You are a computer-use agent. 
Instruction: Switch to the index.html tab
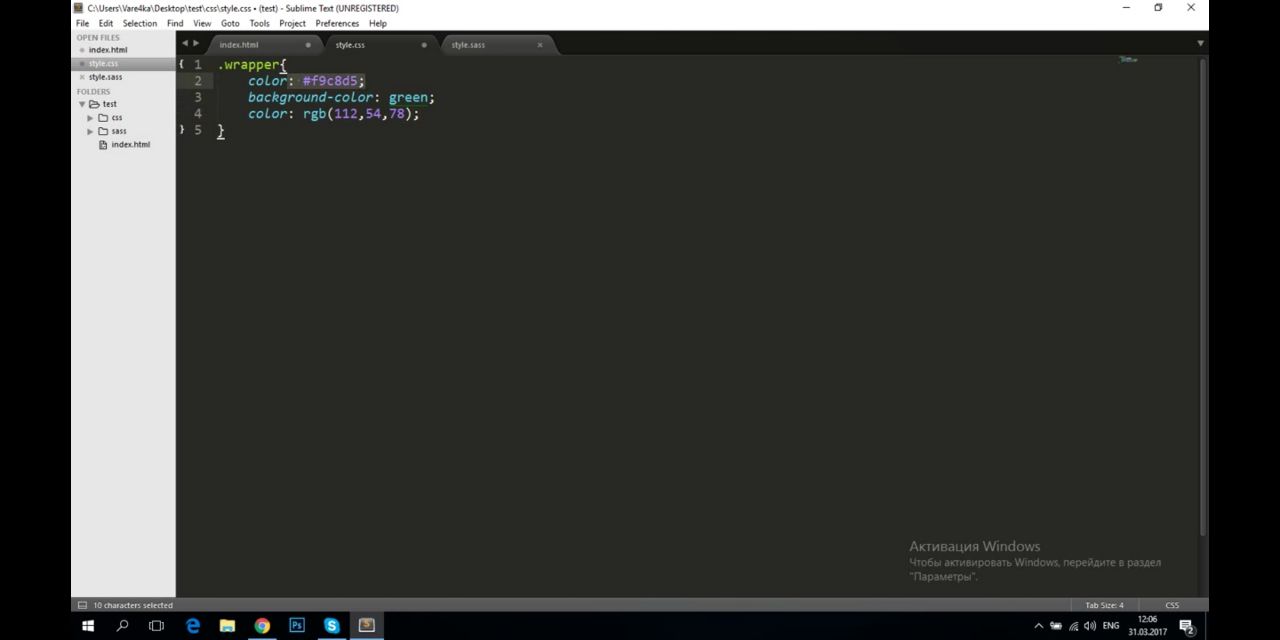tap(262, 45)
